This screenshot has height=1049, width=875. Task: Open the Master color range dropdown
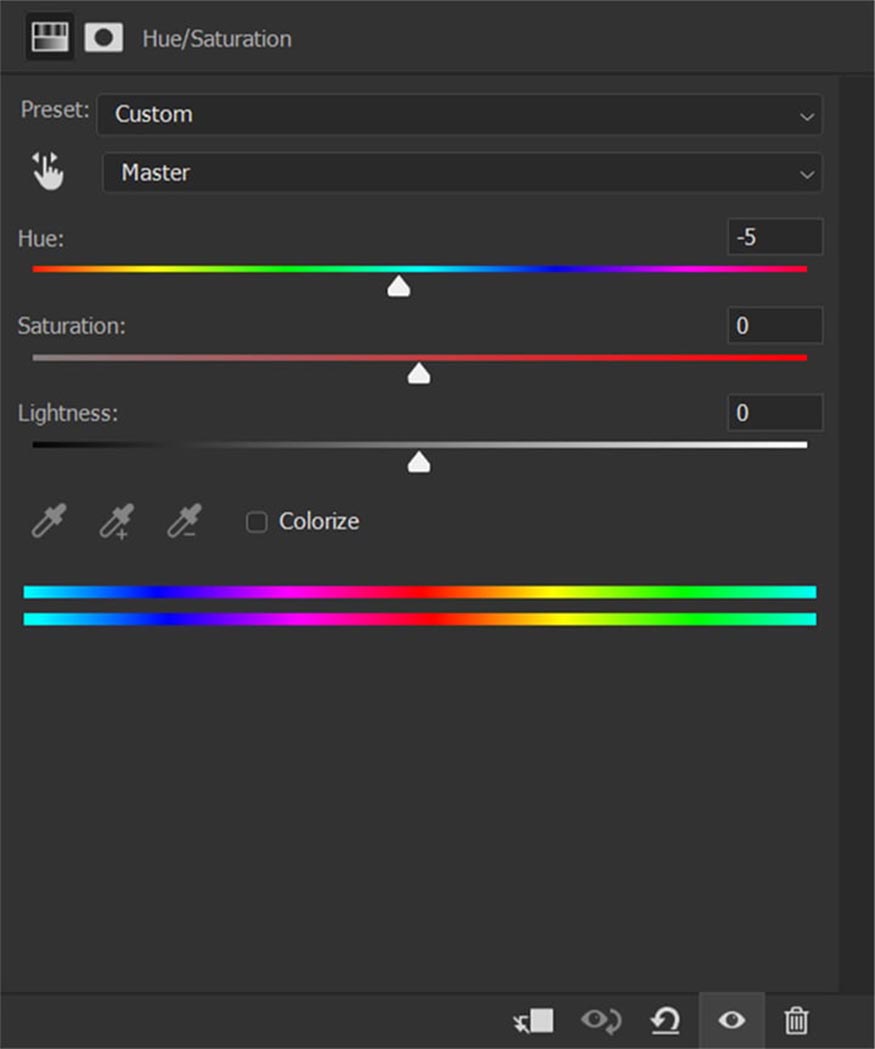click(462, 173)
